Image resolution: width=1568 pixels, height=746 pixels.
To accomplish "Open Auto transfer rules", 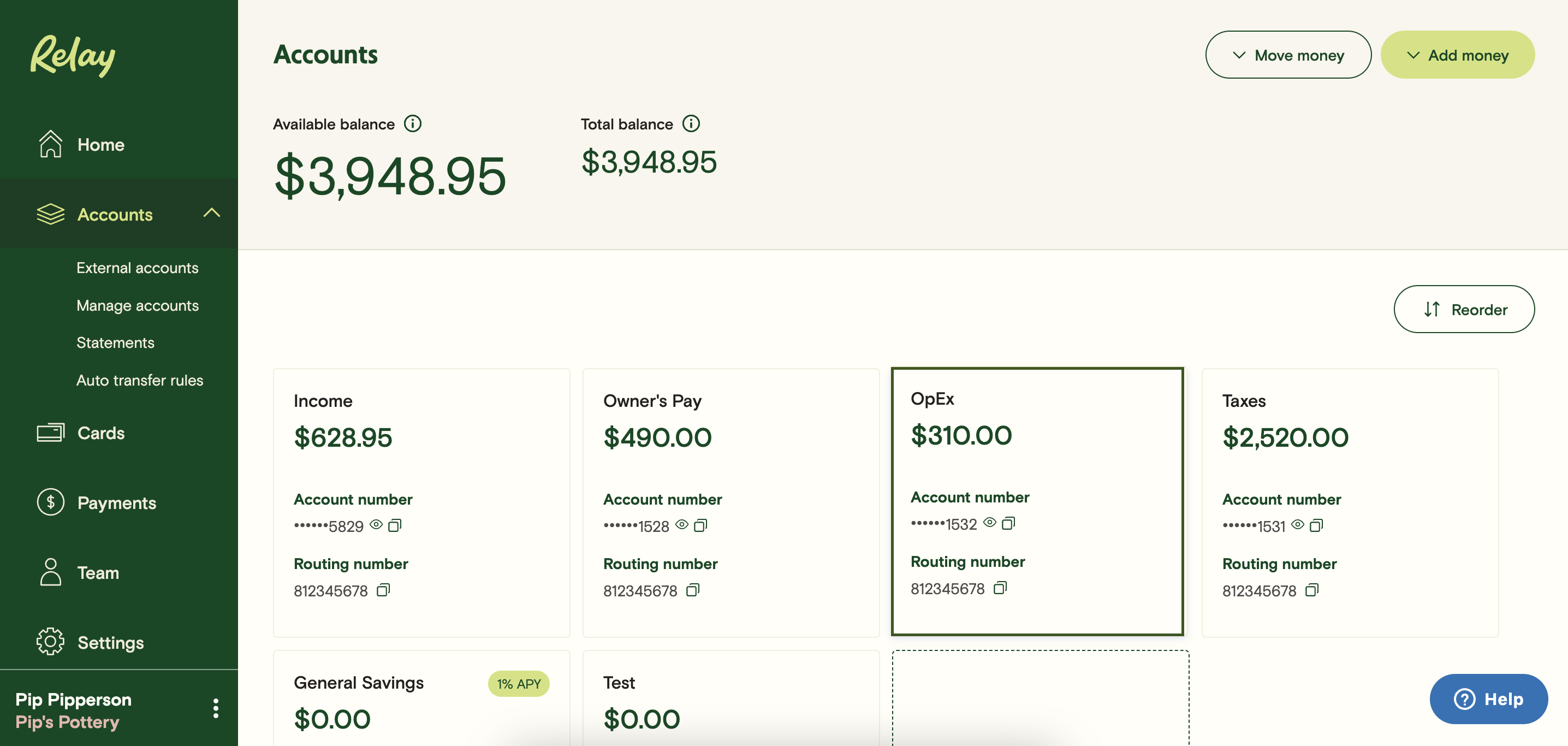I will [139, 380].
